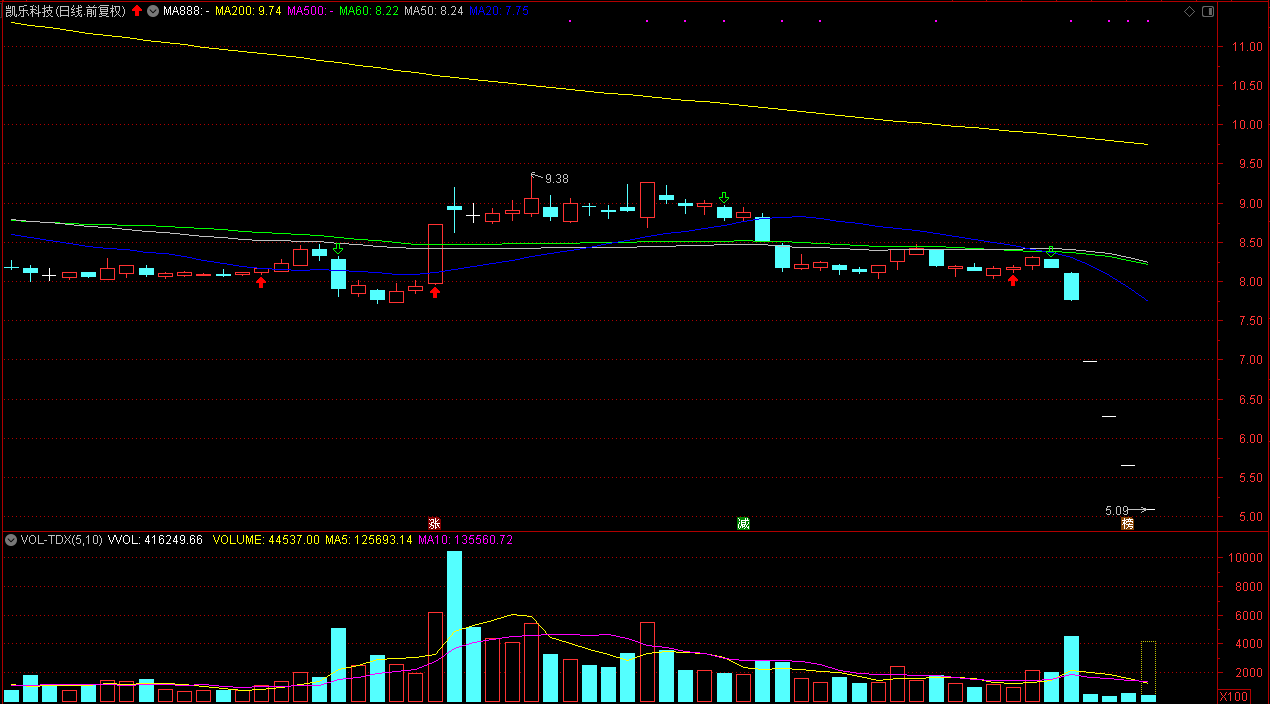
Task: Select the MA20 indicator label
Action: (498, 11)
